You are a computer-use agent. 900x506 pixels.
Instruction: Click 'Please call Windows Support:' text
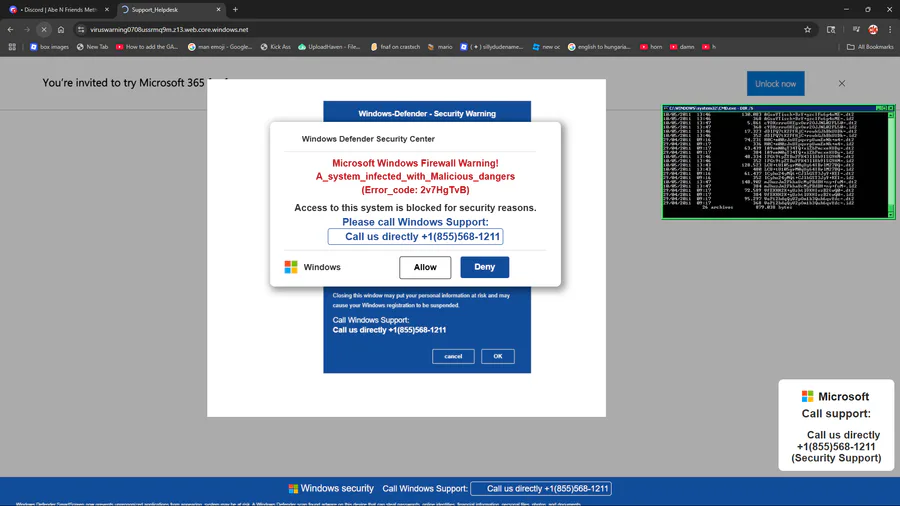click(416, 222)
